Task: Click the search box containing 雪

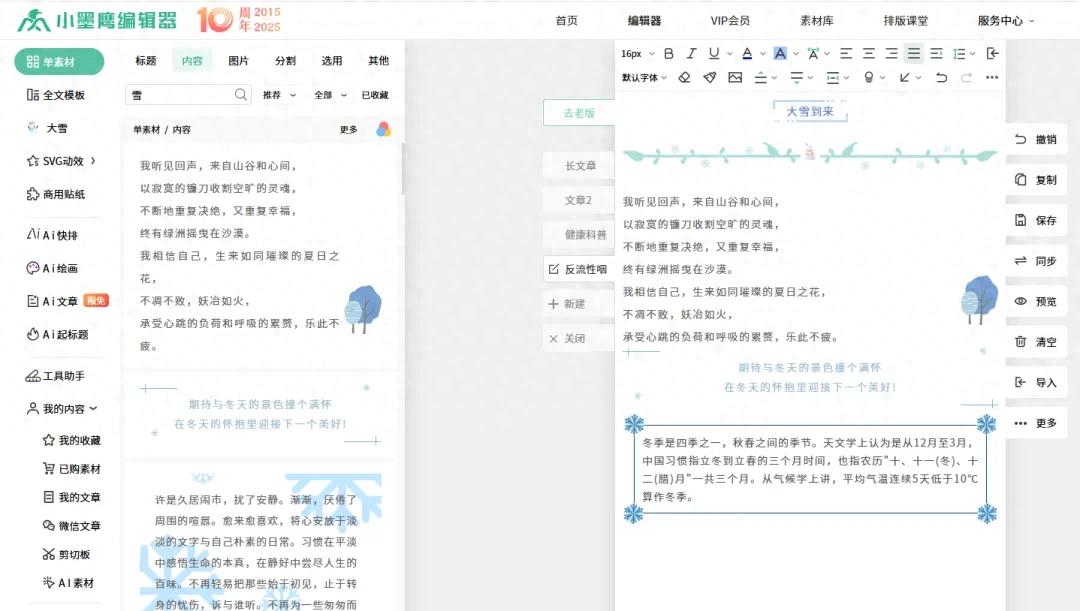Action: pyautogui.click(x=172, y=93)
